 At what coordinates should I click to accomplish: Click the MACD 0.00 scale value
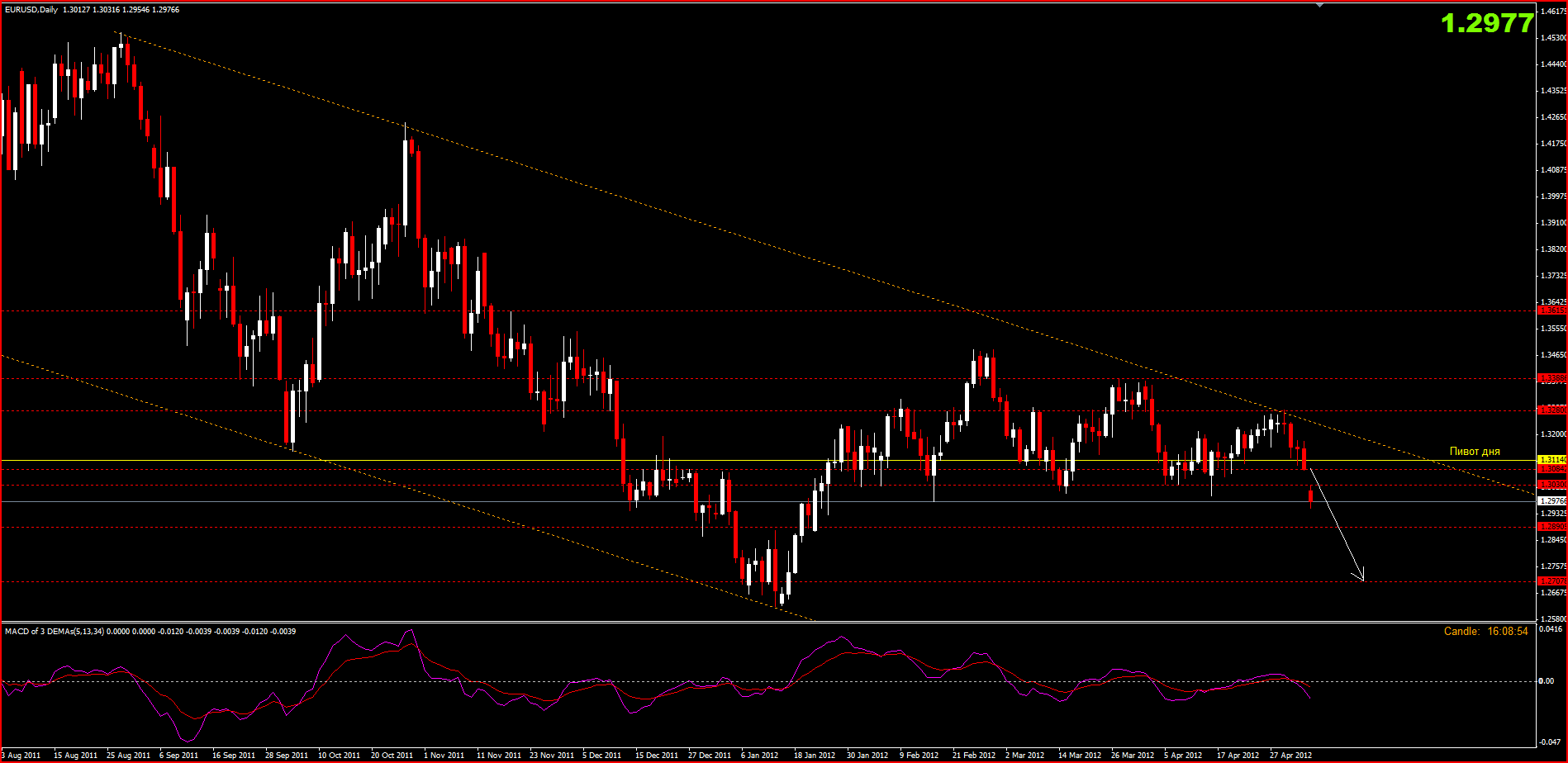tap(1547, 681)
